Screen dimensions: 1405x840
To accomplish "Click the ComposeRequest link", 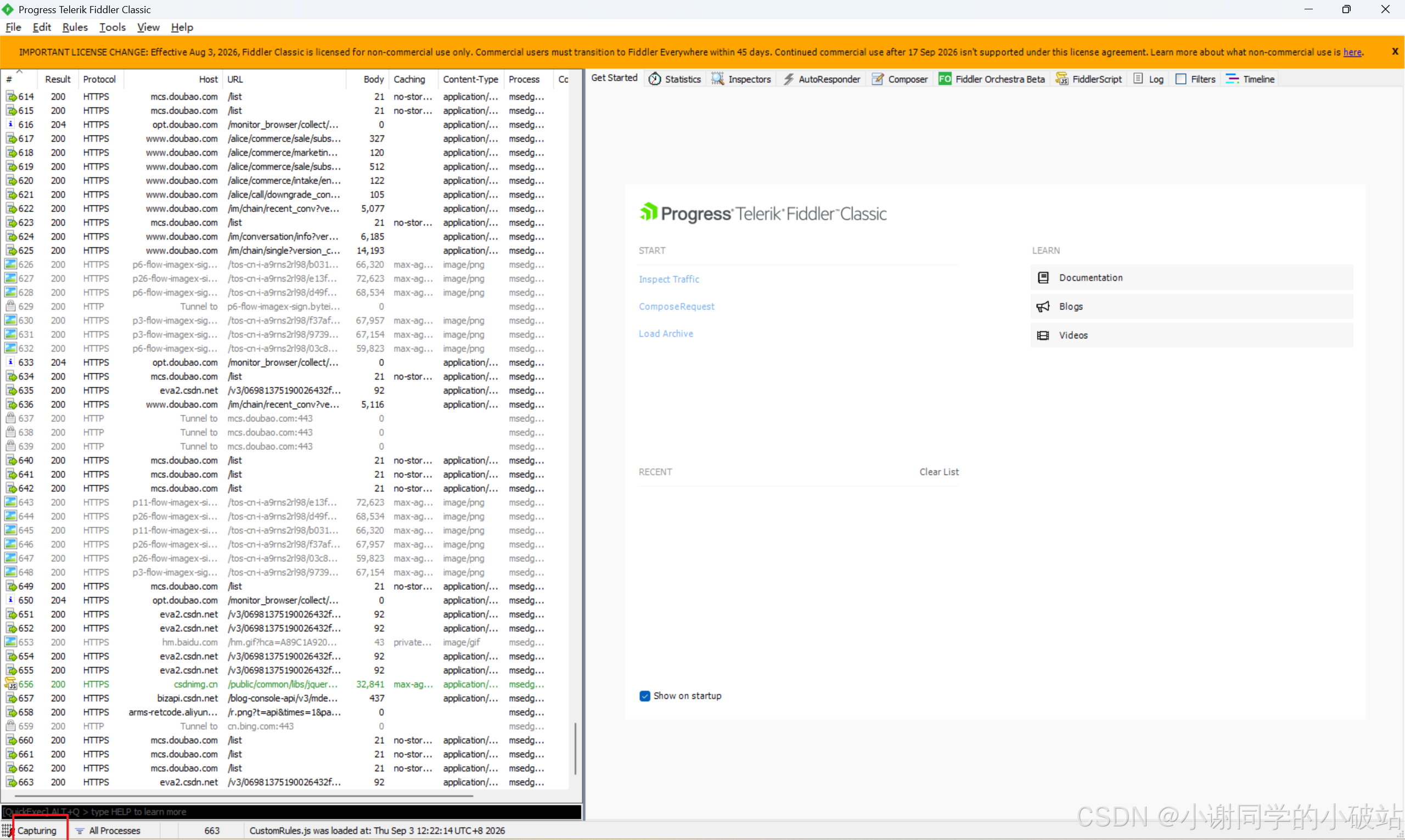I will click(x=677, y=307).
